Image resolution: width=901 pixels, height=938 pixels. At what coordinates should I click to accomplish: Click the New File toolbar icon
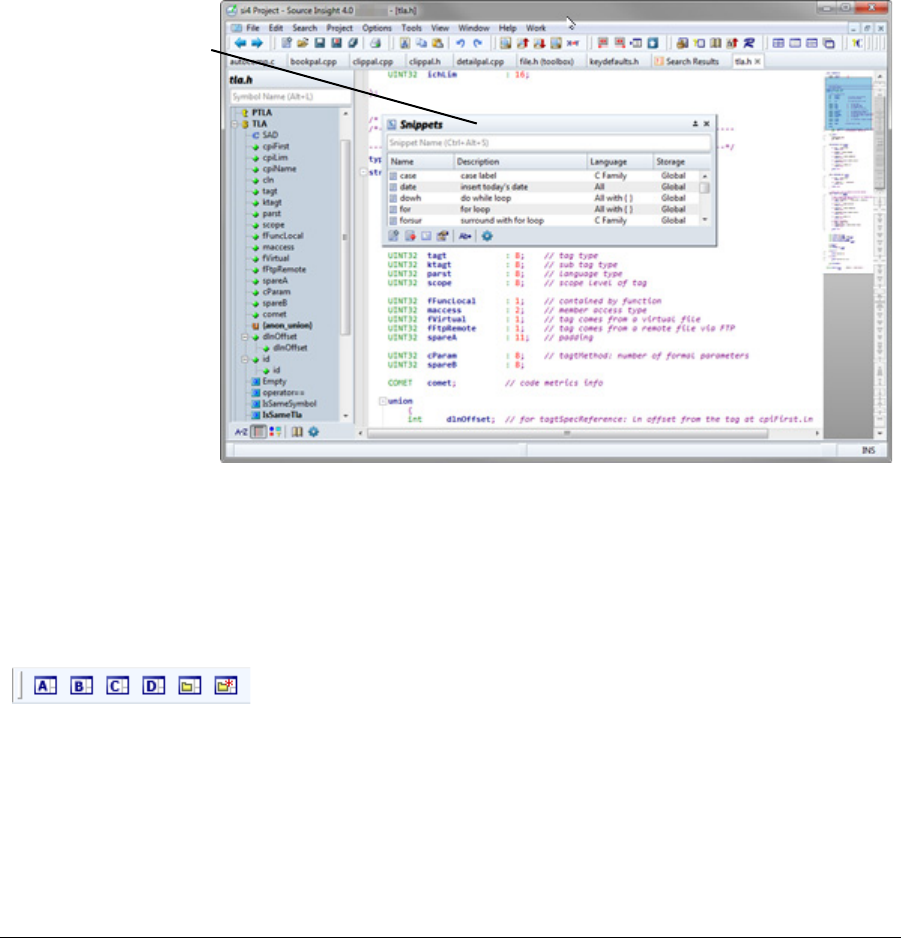(x=287, y=43)
